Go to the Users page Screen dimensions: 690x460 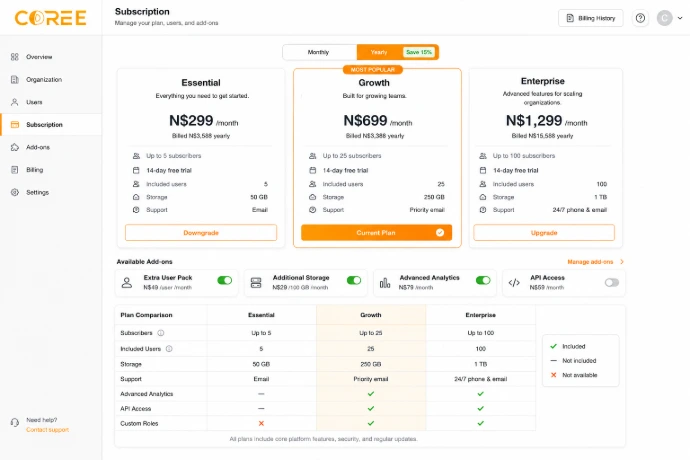(x=51, y=102)
